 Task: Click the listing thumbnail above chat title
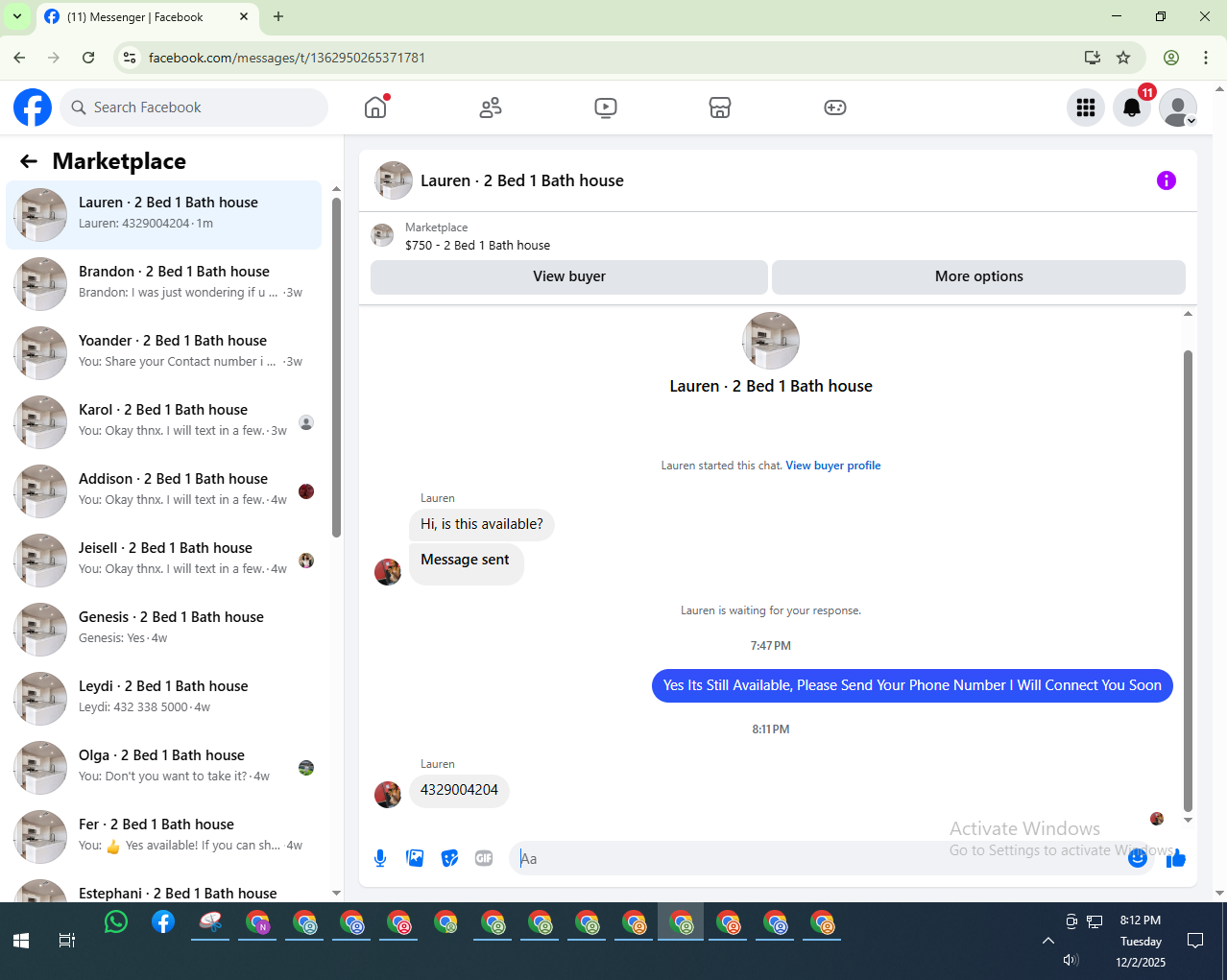[770, 341]
